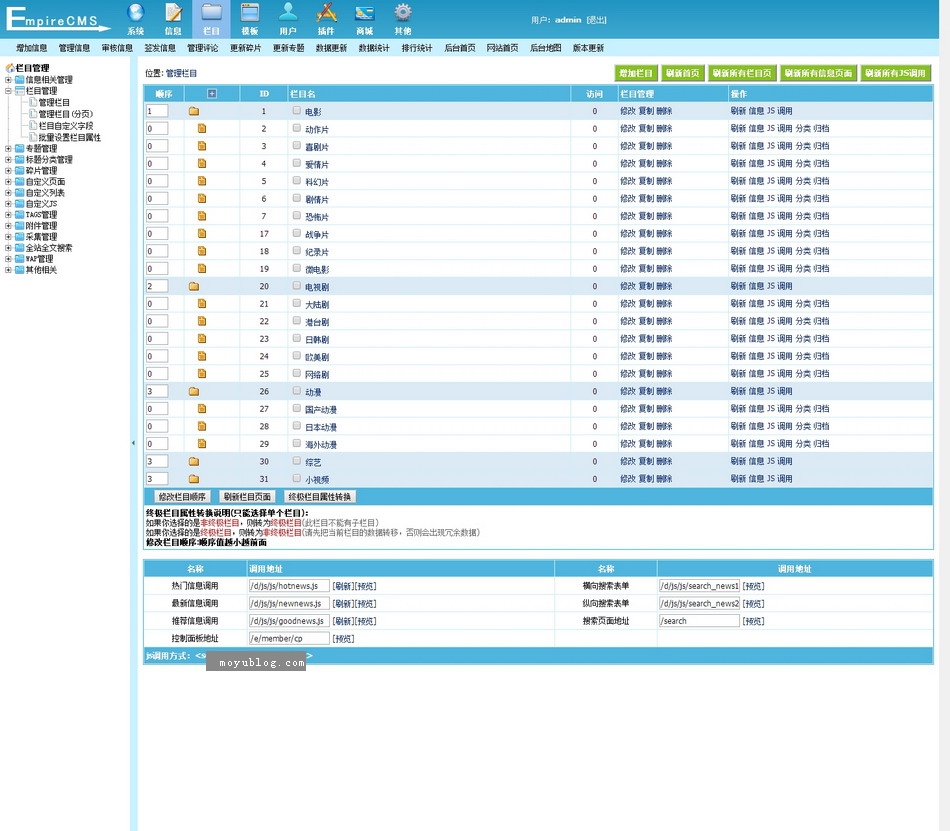The width and height of the screenshot is (950, 831).
Task: Click the 刷新所有信息页面 button
Action: click(818, 73)
